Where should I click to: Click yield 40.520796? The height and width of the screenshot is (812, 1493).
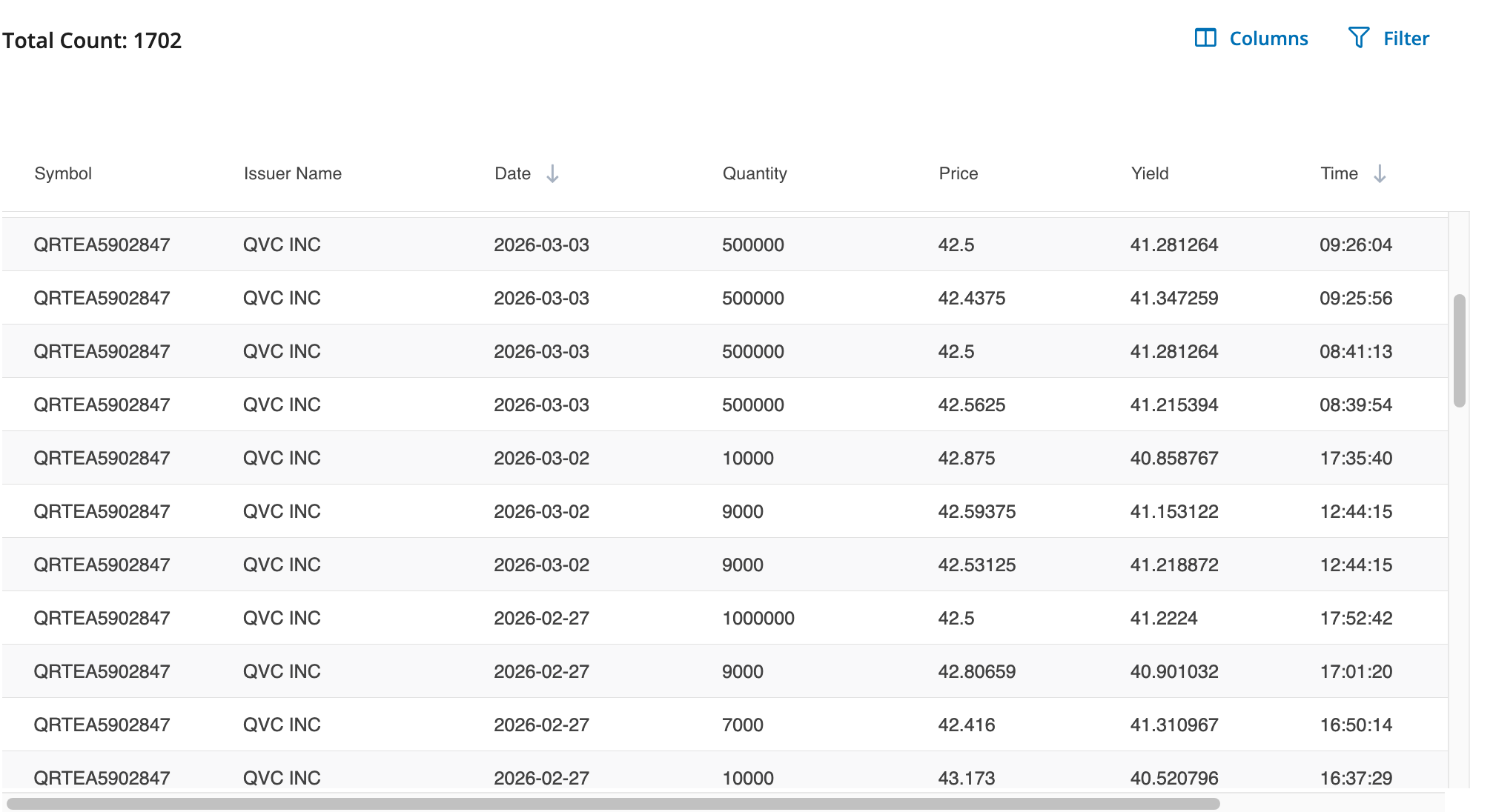(x=1174, y=778)
